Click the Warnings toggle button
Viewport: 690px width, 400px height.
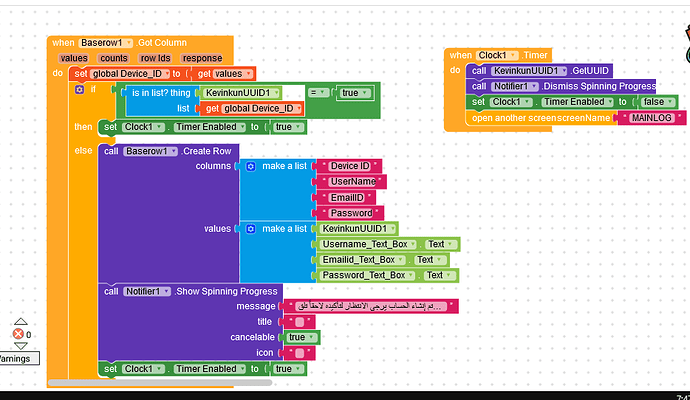[18, 359]
